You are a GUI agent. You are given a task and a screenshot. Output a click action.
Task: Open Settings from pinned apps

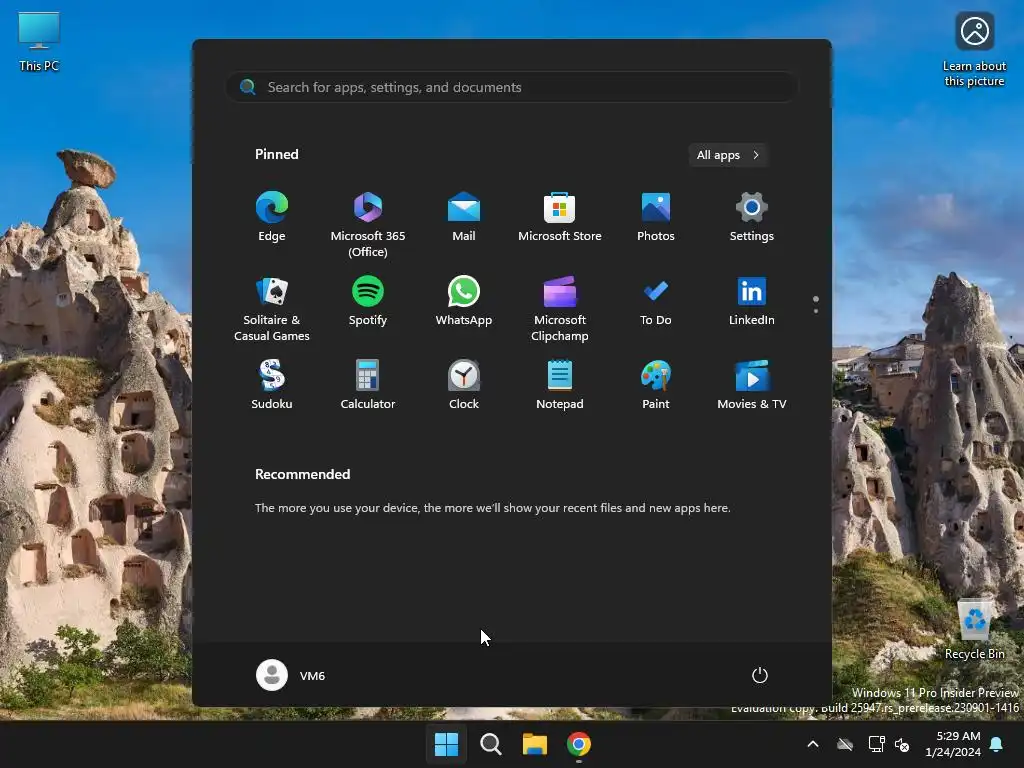[752, 217]
